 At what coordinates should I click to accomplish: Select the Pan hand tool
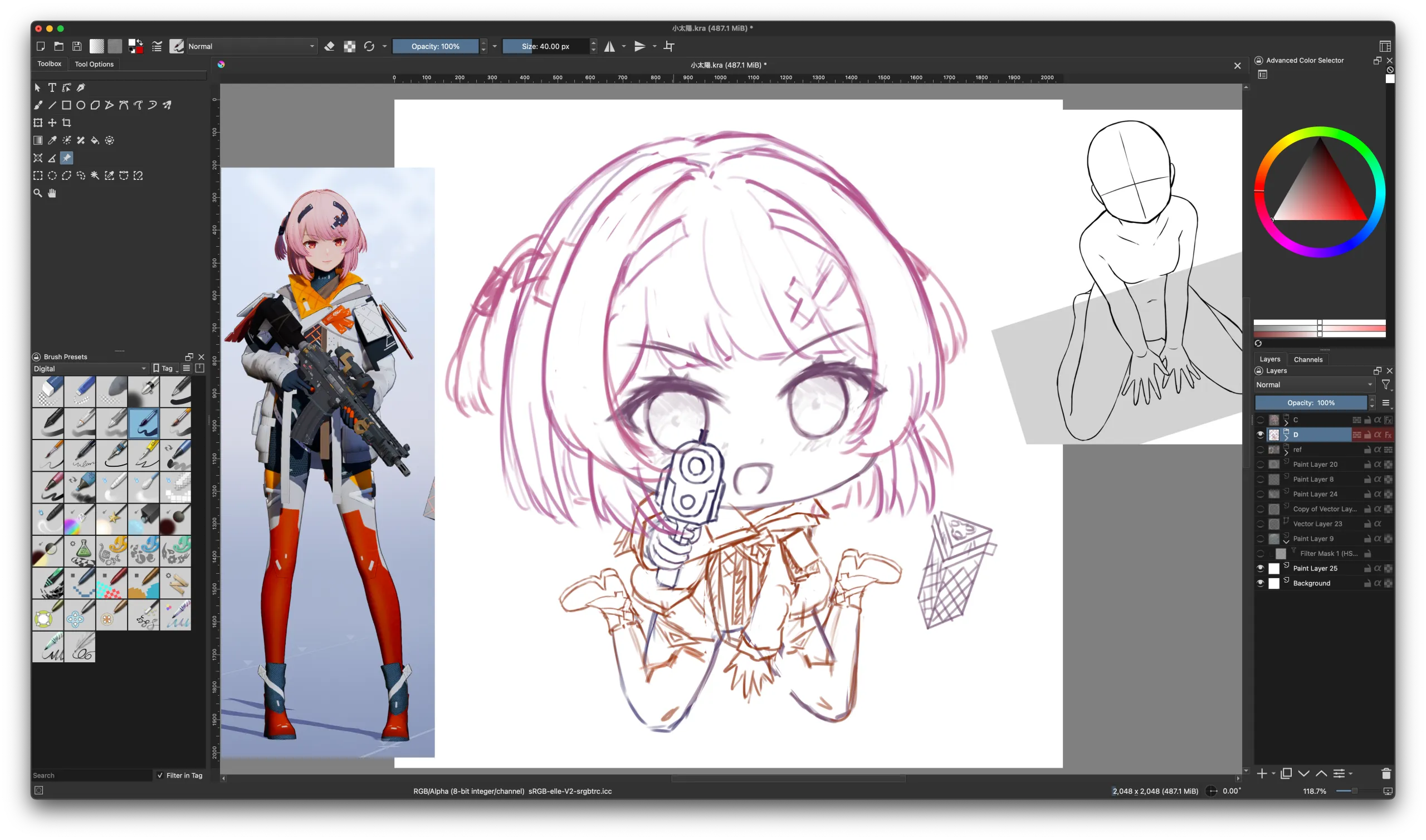click(52, 193)
